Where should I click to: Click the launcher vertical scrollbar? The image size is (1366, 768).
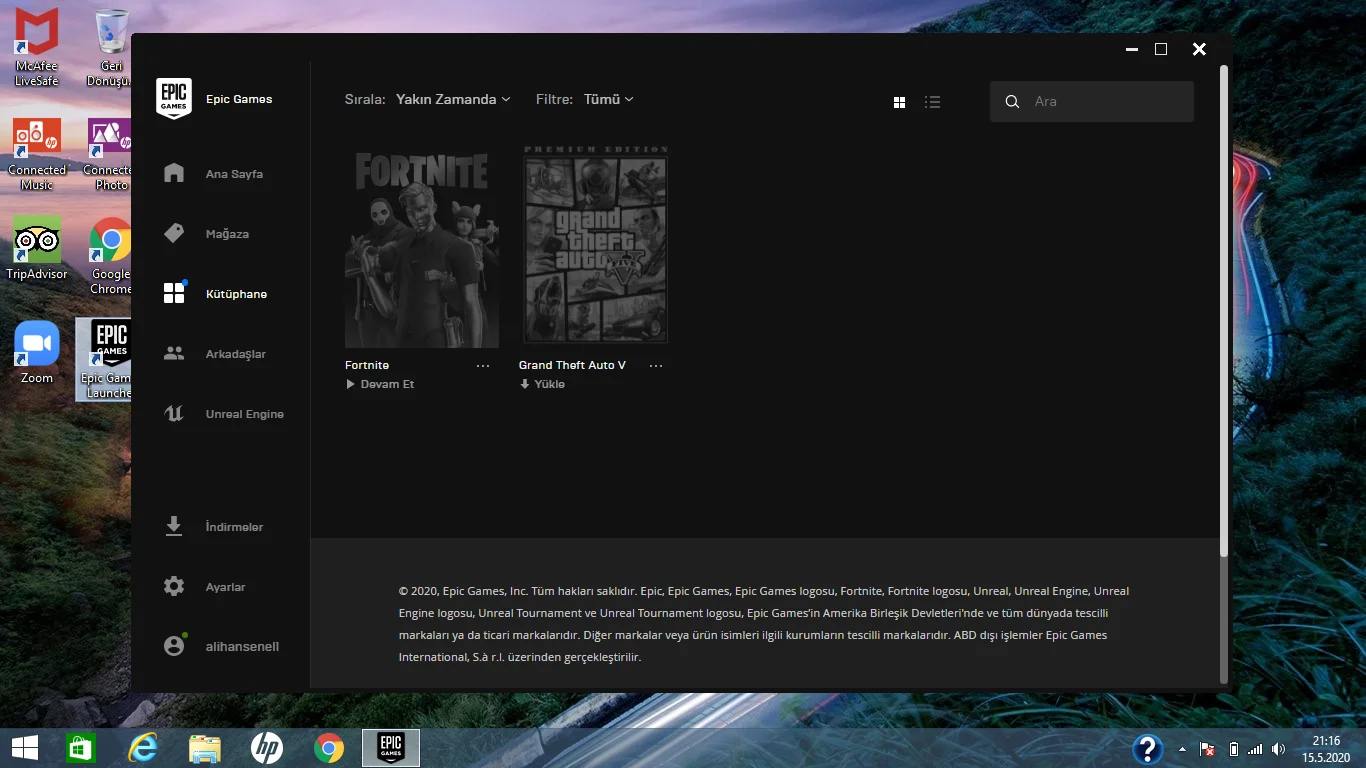1223,311
